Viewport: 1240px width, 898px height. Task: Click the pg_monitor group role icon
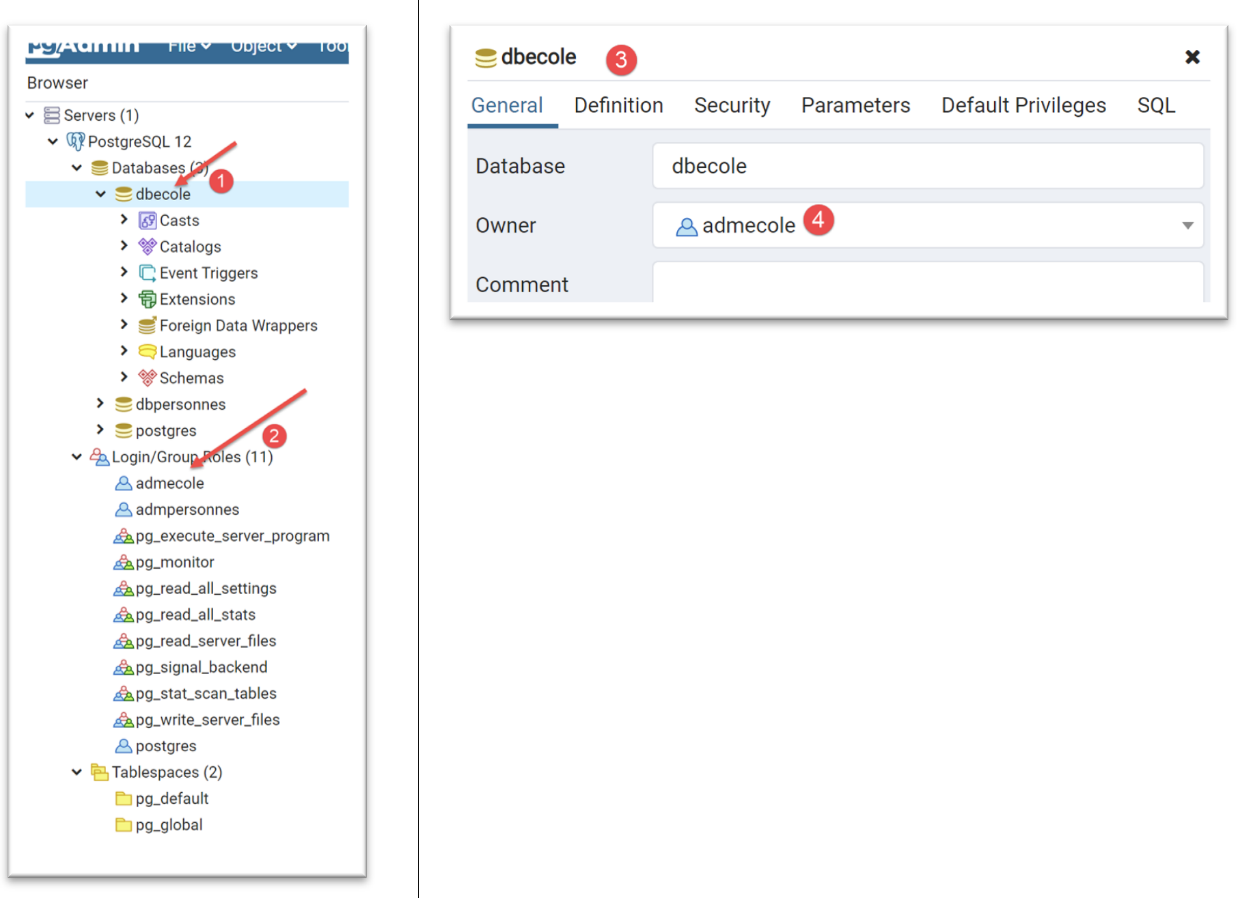[123, 562]
